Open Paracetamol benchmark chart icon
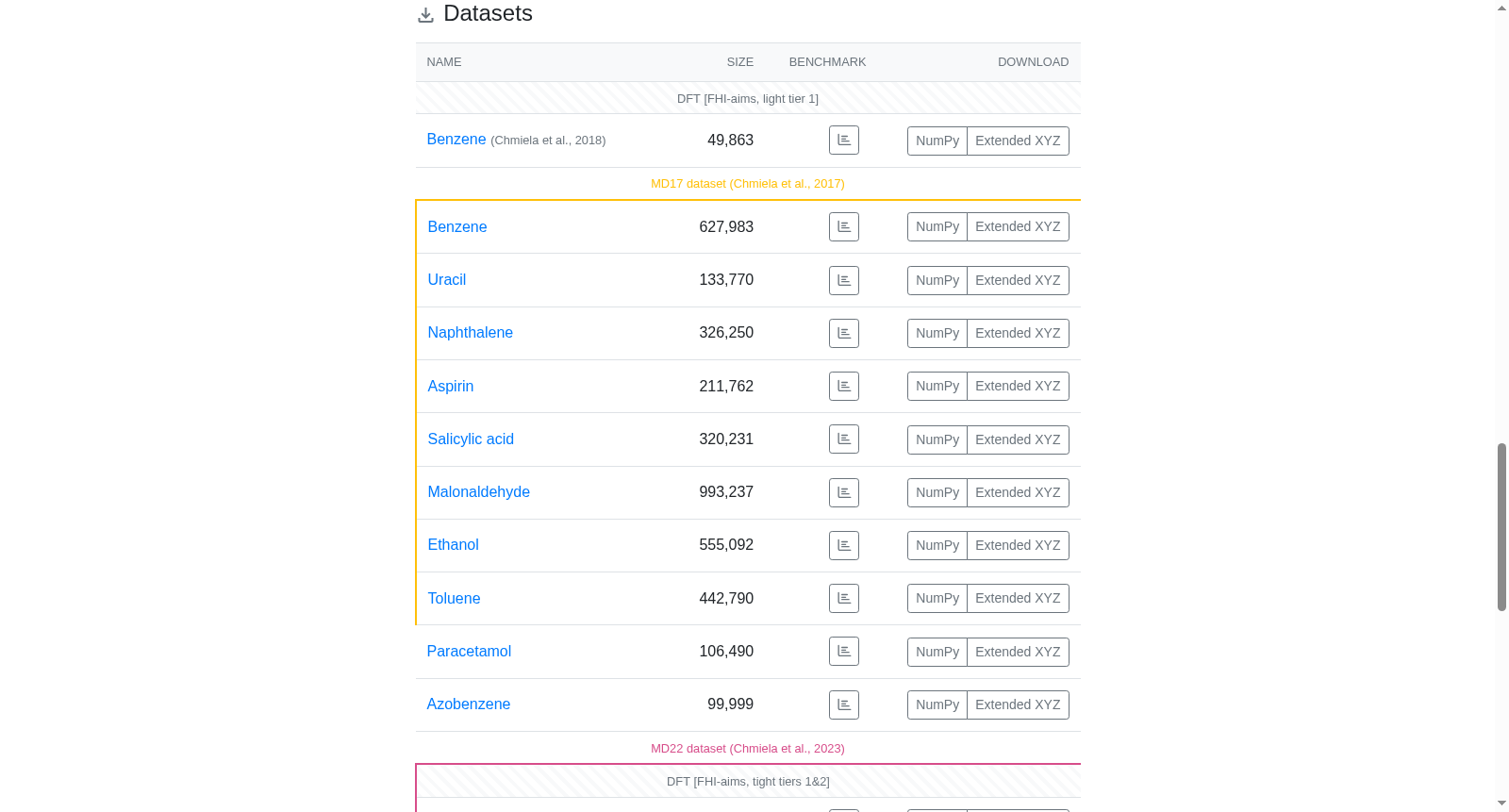The width and height of the screenshot is (1509, 812). (844, 652)
